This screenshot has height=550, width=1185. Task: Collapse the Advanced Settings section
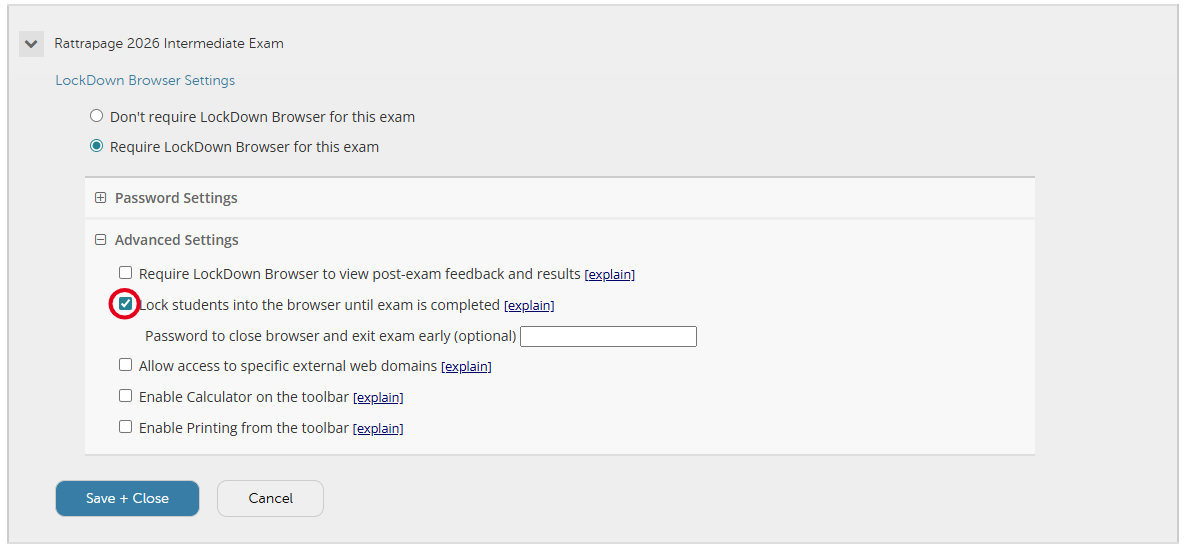100,240
